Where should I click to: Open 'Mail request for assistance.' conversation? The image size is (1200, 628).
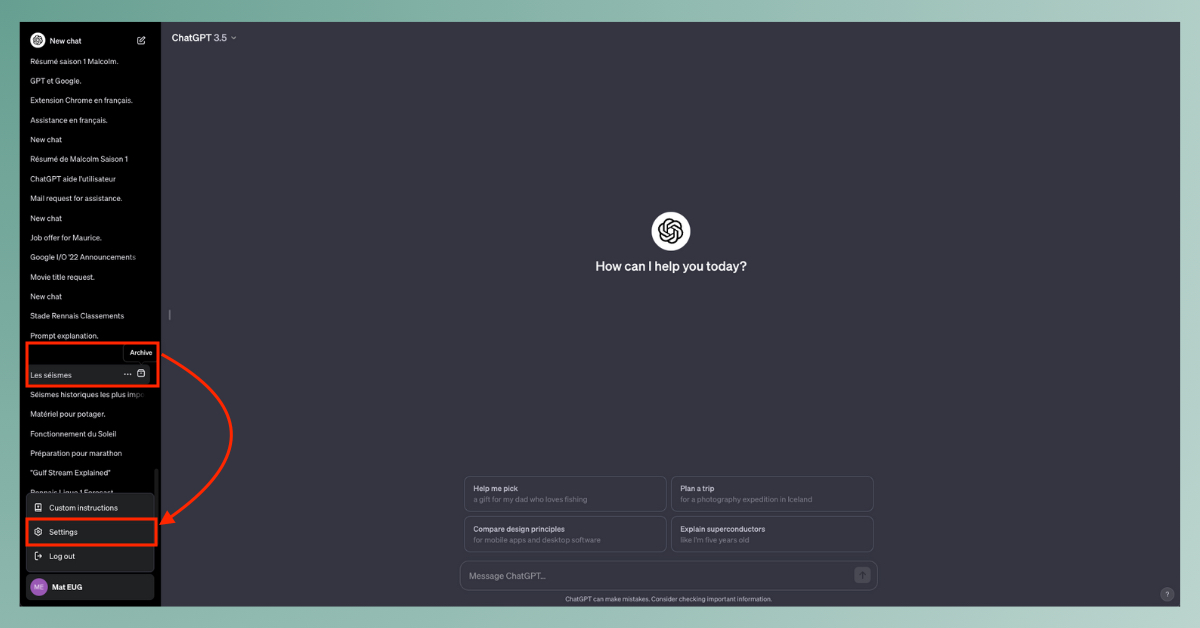click(76, 198)
